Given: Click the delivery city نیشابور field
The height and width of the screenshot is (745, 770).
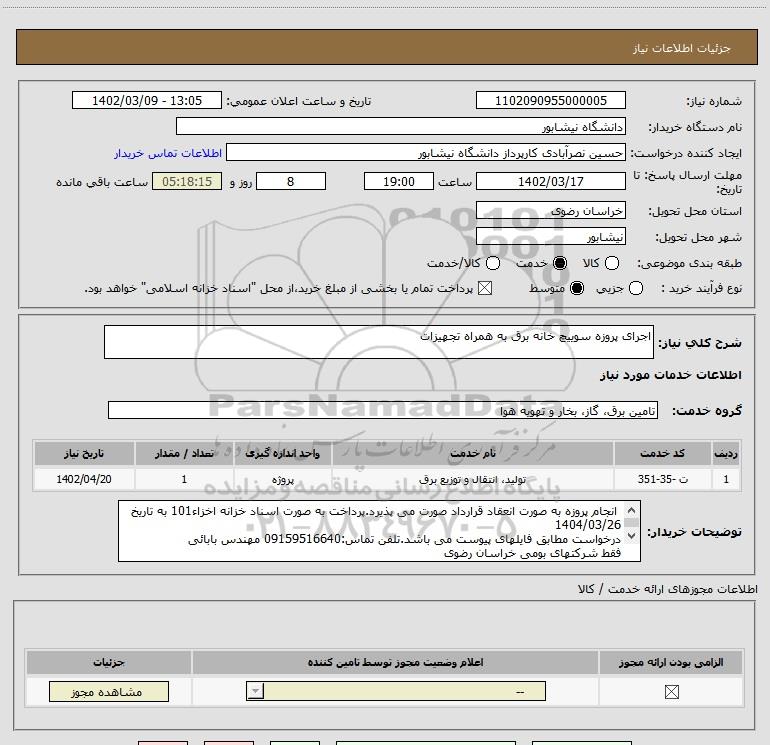Looking at the screenshot, I should click(x=550, y=237).
